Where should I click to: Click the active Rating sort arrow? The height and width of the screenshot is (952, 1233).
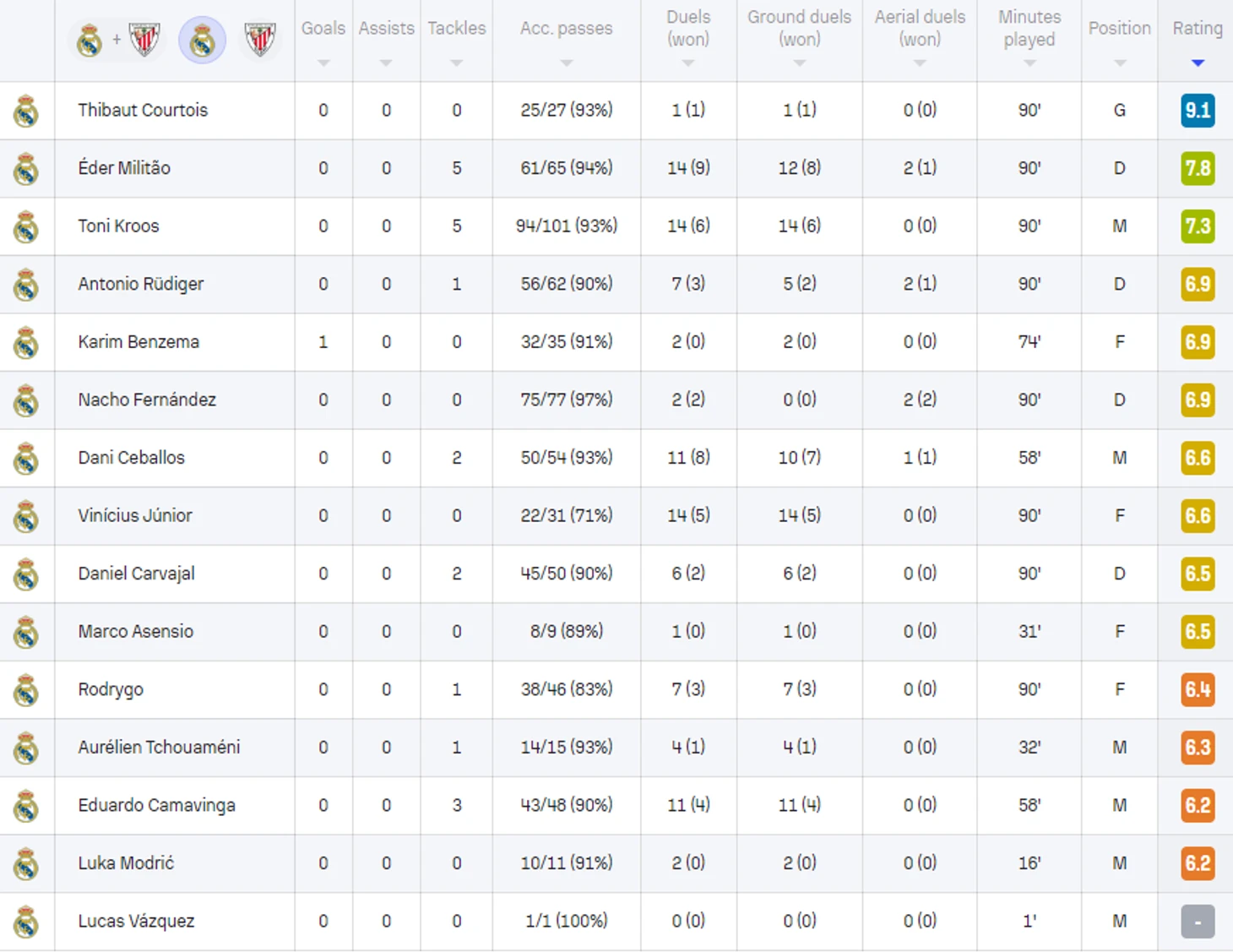pos(1198,63)
